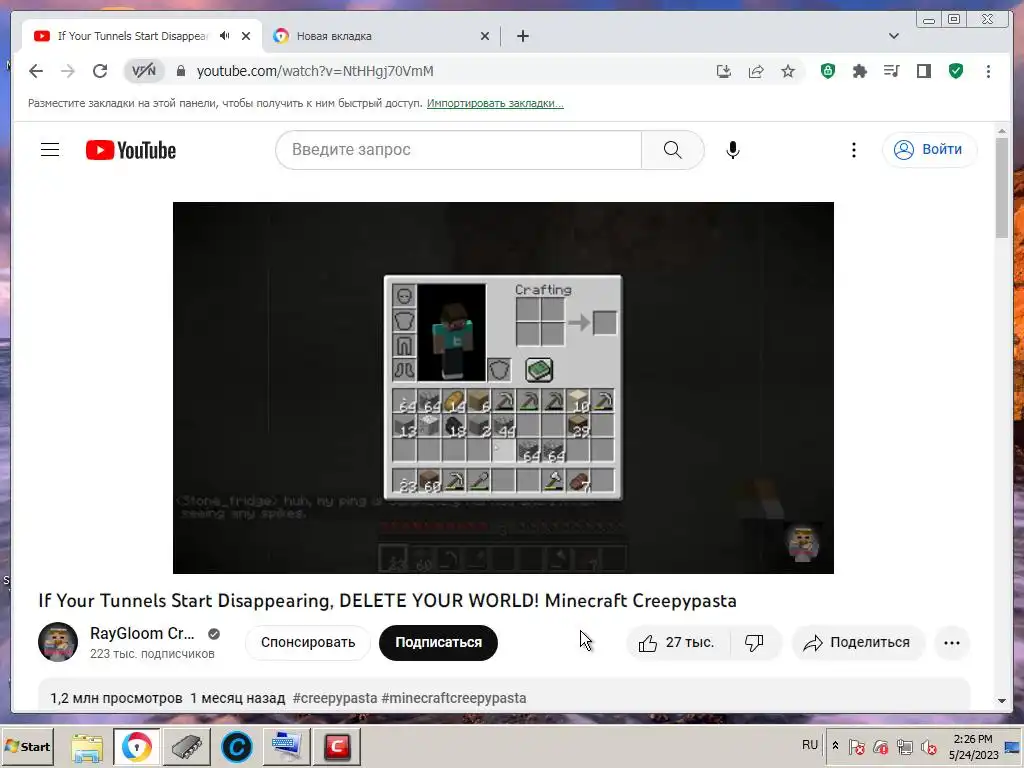Viewport: 1024px width, 768px height.
Task: Open the green checkmark protection extension
Action: [955, 71]
